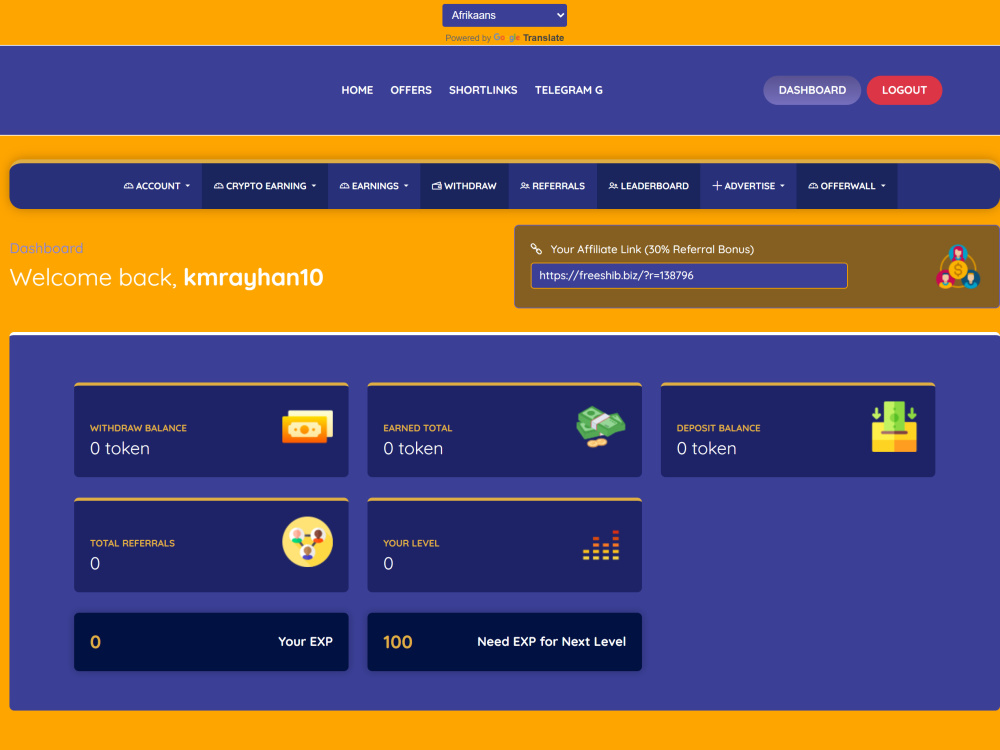Expand the ADVERTISE dropdown menu
Image resolution: width=1000 pixels, height=750 pixels.
748,186
